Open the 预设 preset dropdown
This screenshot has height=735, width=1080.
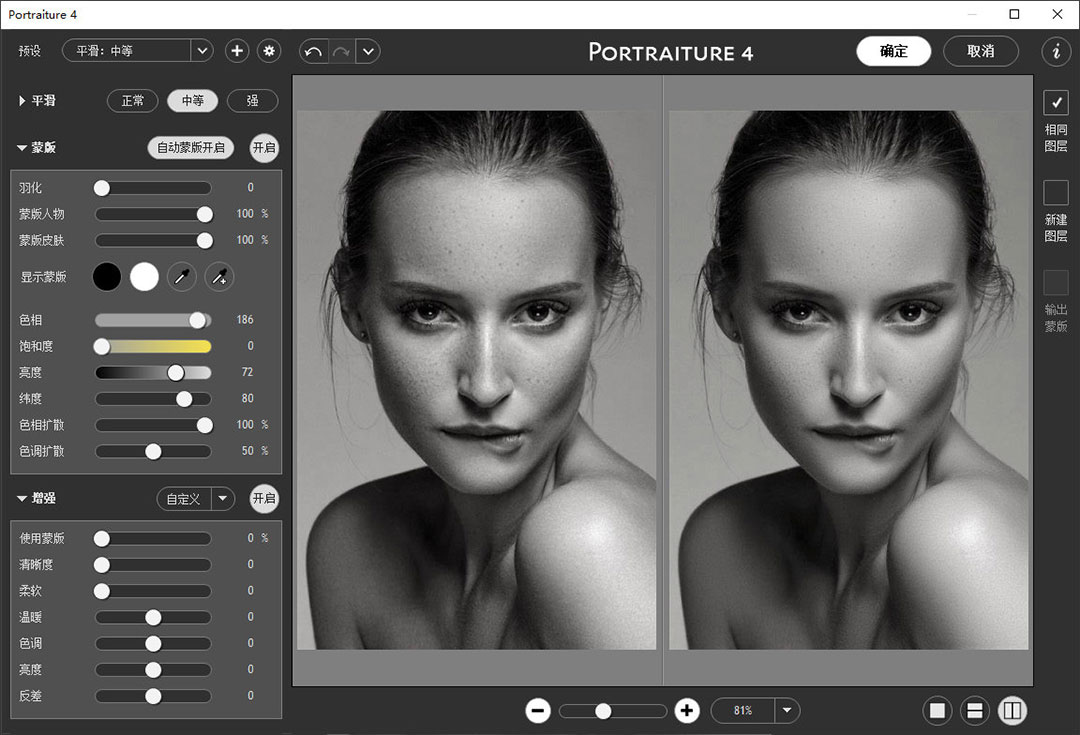(x=202, y=51)
